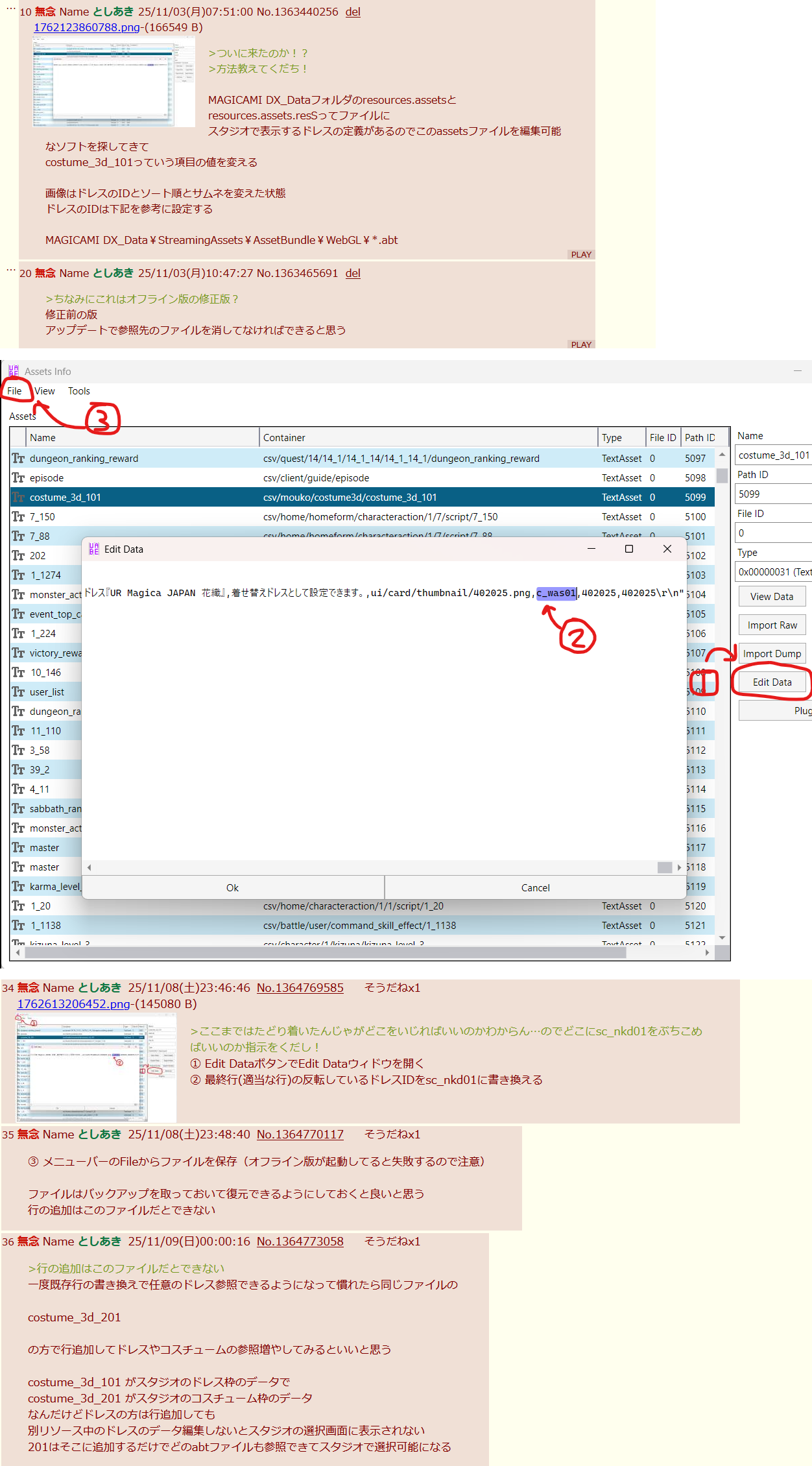Close the Edit Data dialog window
This screenshot has width=812, height=1466.
[x=667, y=549]
